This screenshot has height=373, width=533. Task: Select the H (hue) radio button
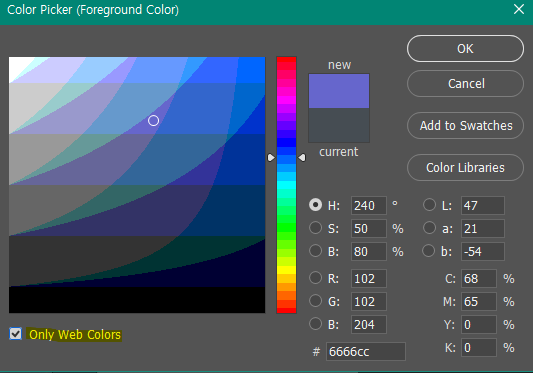click(x=315, y=205)
